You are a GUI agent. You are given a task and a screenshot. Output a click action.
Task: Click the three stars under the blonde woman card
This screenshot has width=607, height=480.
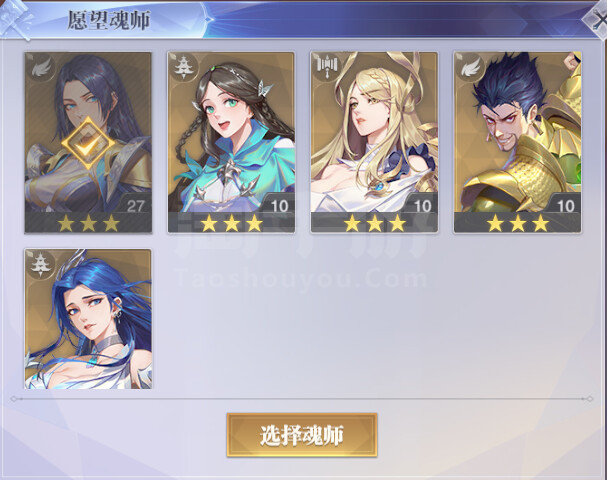375,223
